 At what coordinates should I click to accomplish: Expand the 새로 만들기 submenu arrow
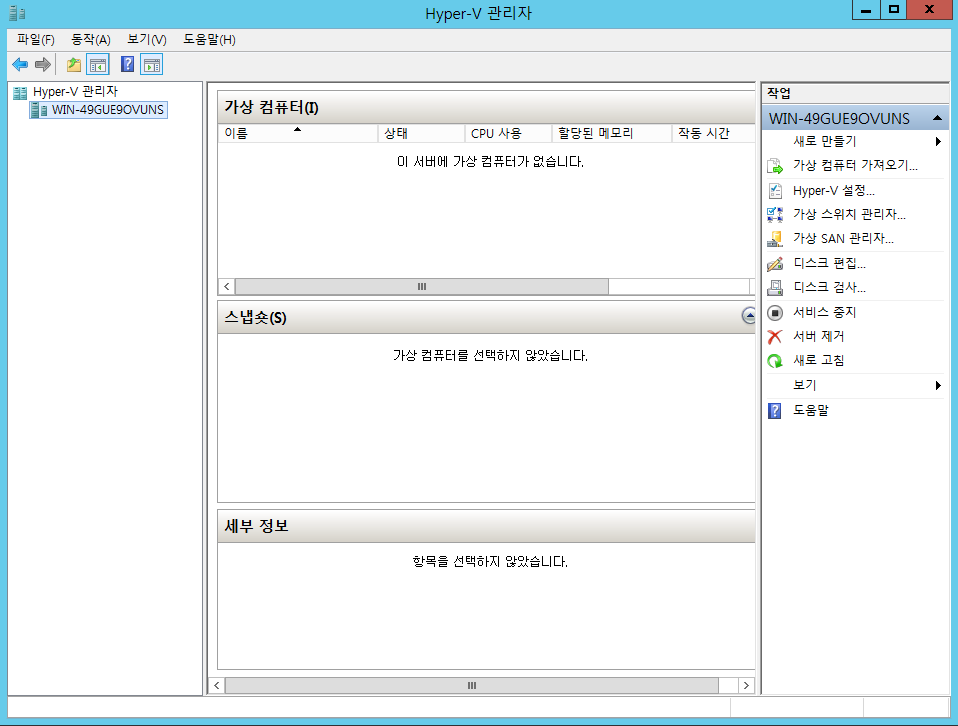(x=938, y=141)
